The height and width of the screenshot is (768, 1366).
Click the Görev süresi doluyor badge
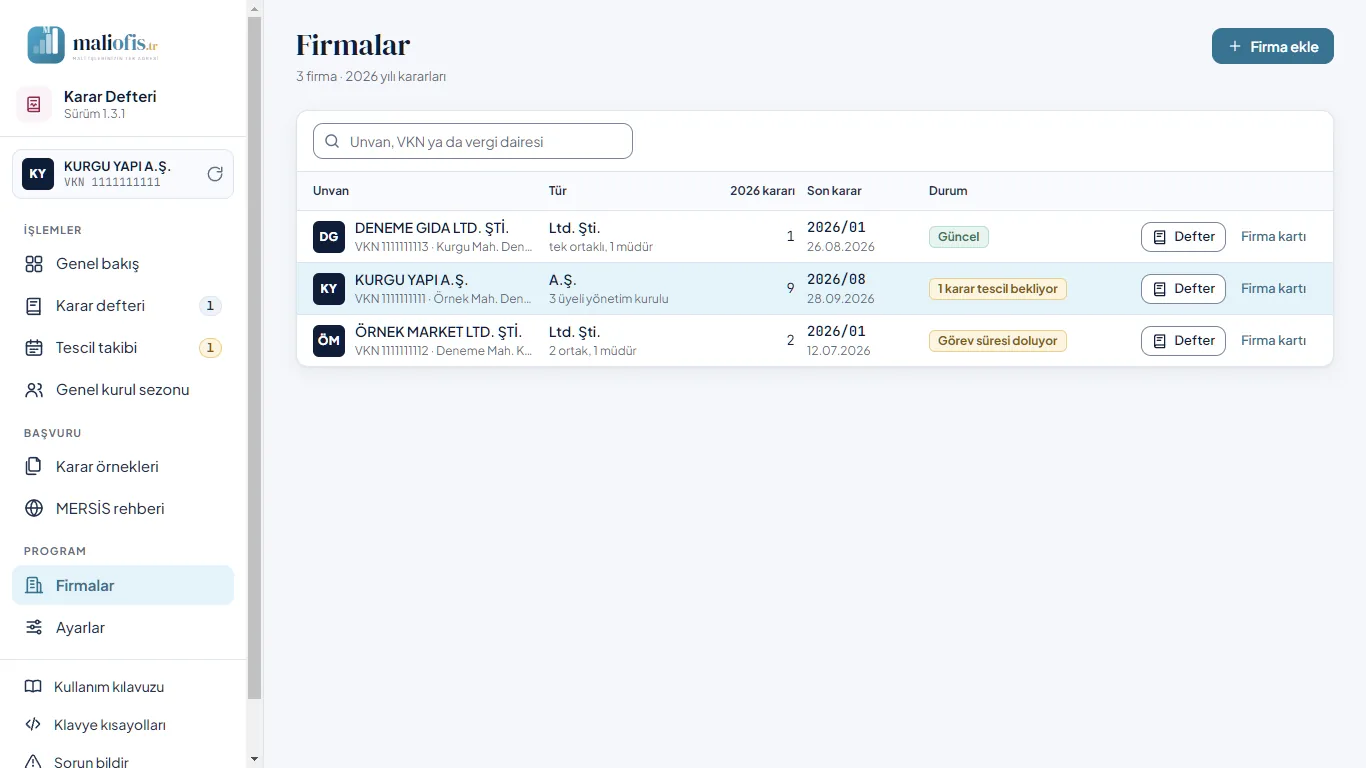(998, 341)
